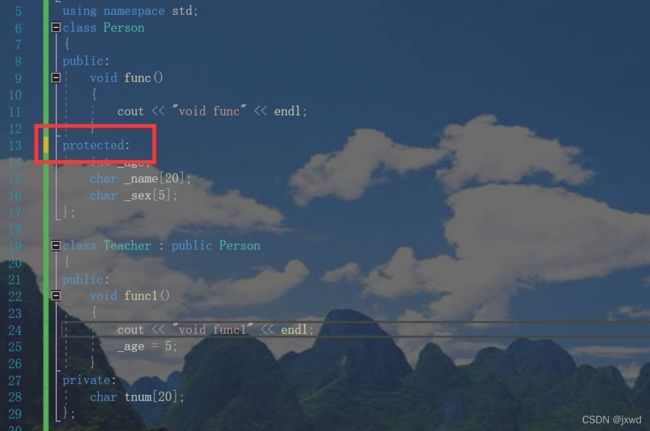Image resolution: width=650 pixels, height=431 pixels.
Task: Click the highlighted cout func1 line
Action: [x=215, y=330]
